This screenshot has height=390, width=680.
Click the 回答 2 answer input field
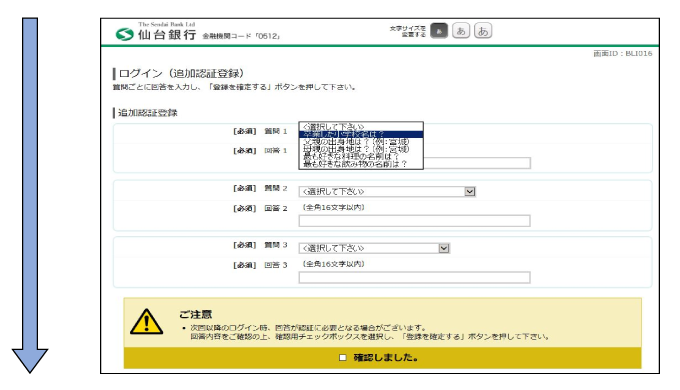click(x=414, y=221)
